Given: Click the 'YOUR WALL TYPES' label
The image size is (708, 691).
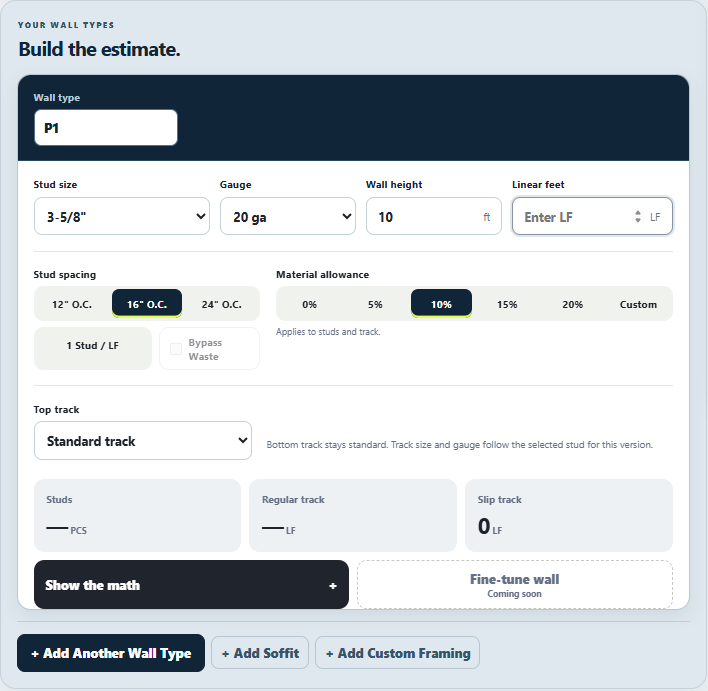Looking at the screenshot, I should [66, 25].
